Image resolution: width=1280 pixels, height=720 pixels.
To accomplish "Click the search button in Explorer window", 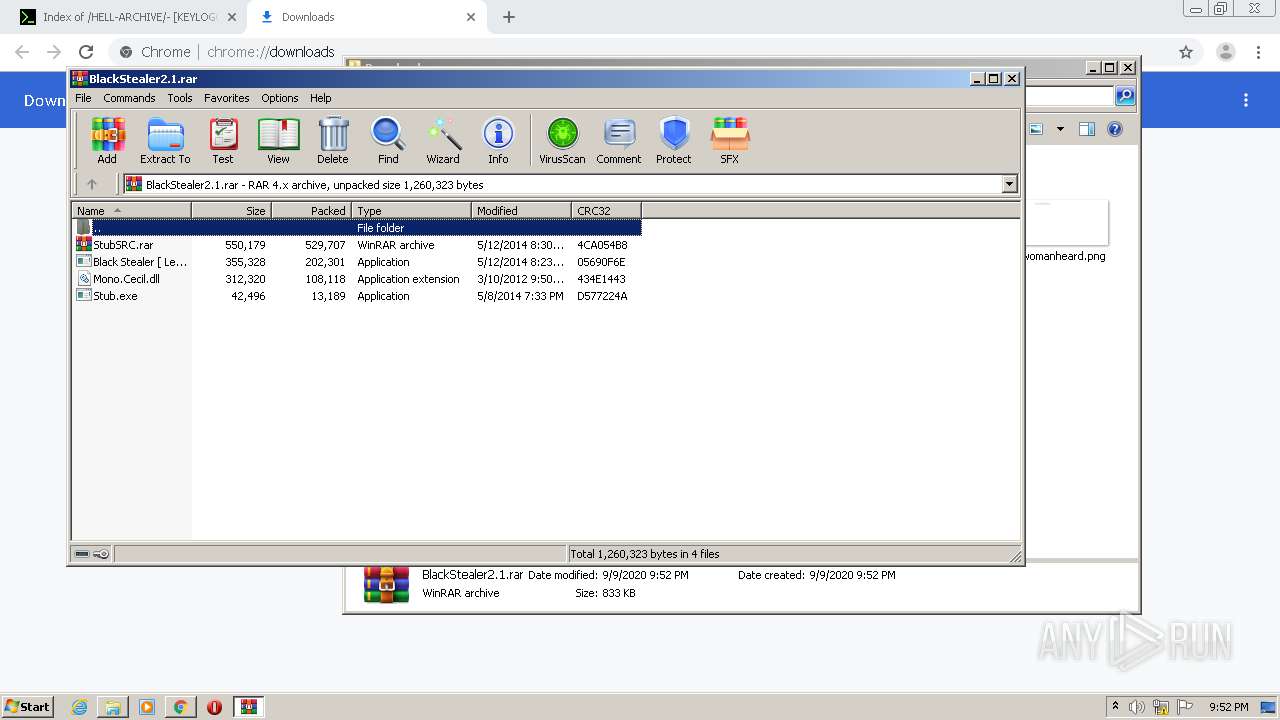I will tap(1125, 96).
